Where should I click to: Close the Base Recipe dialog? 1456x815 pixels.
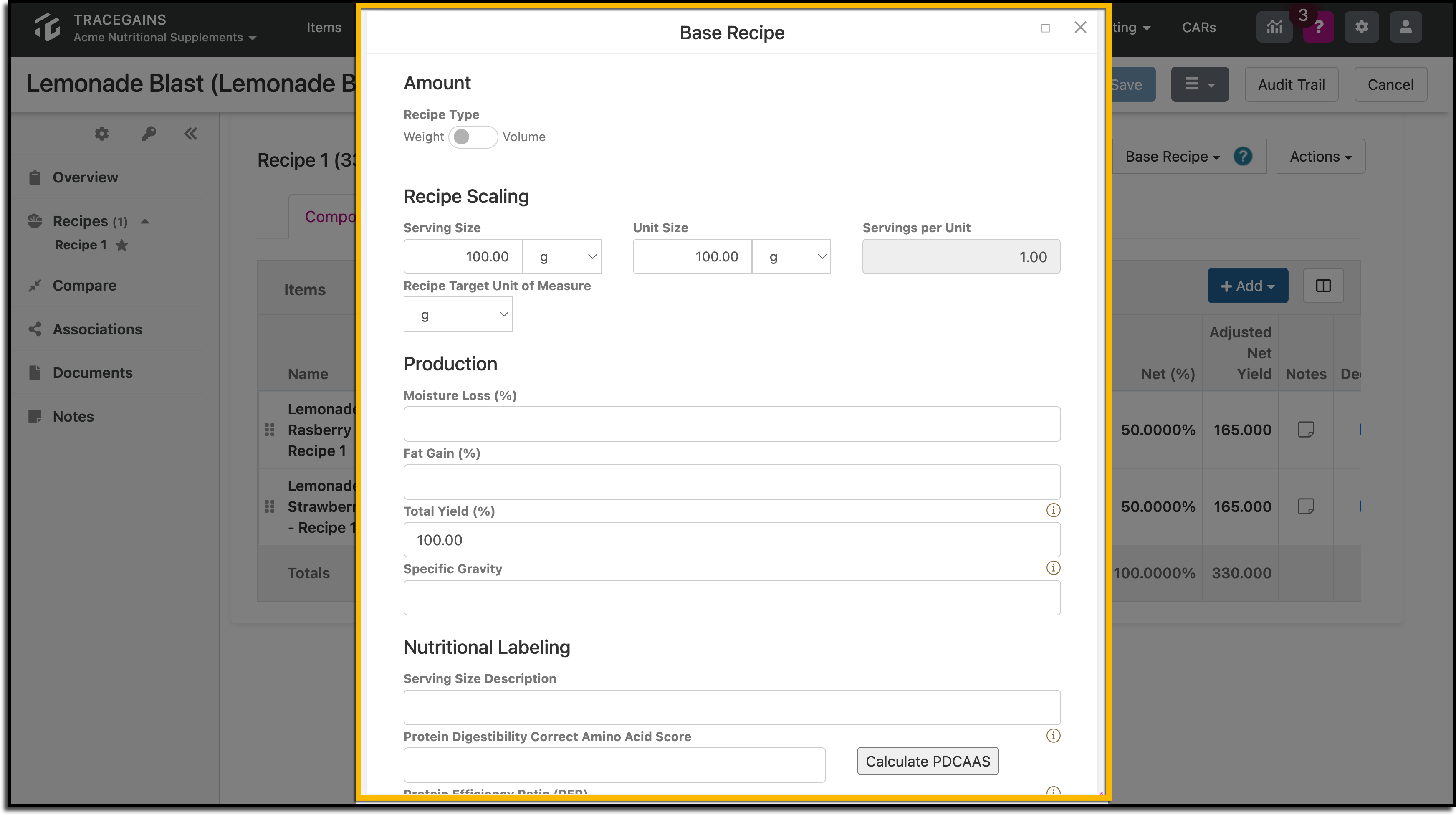(x=1080, y=28)
